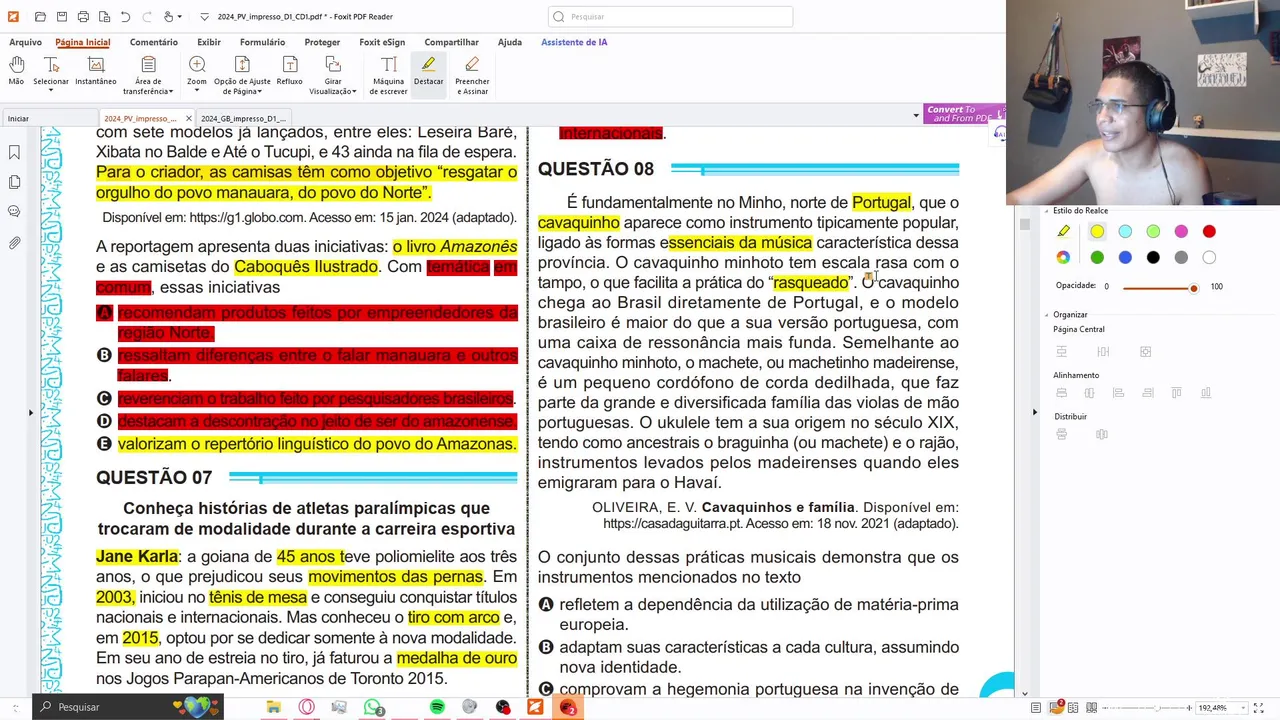Open the Ajuda tab
The height and width of the screenshot is (720, 1280).
tap(510, 42)
